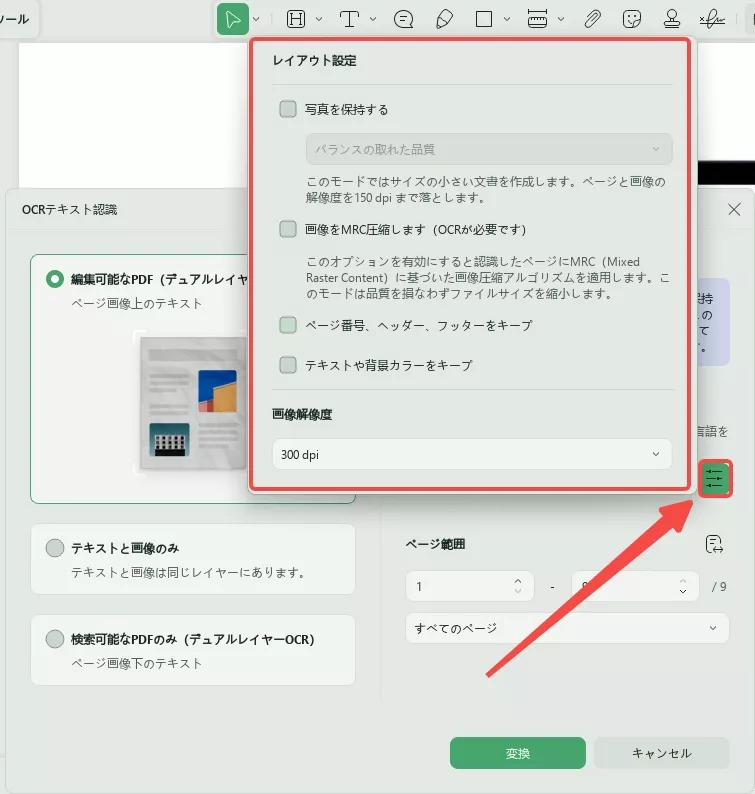The height and width of the screenshot is (794, 755).
Task: Toggle the layout settings slider icon
Action: (714, 478)
